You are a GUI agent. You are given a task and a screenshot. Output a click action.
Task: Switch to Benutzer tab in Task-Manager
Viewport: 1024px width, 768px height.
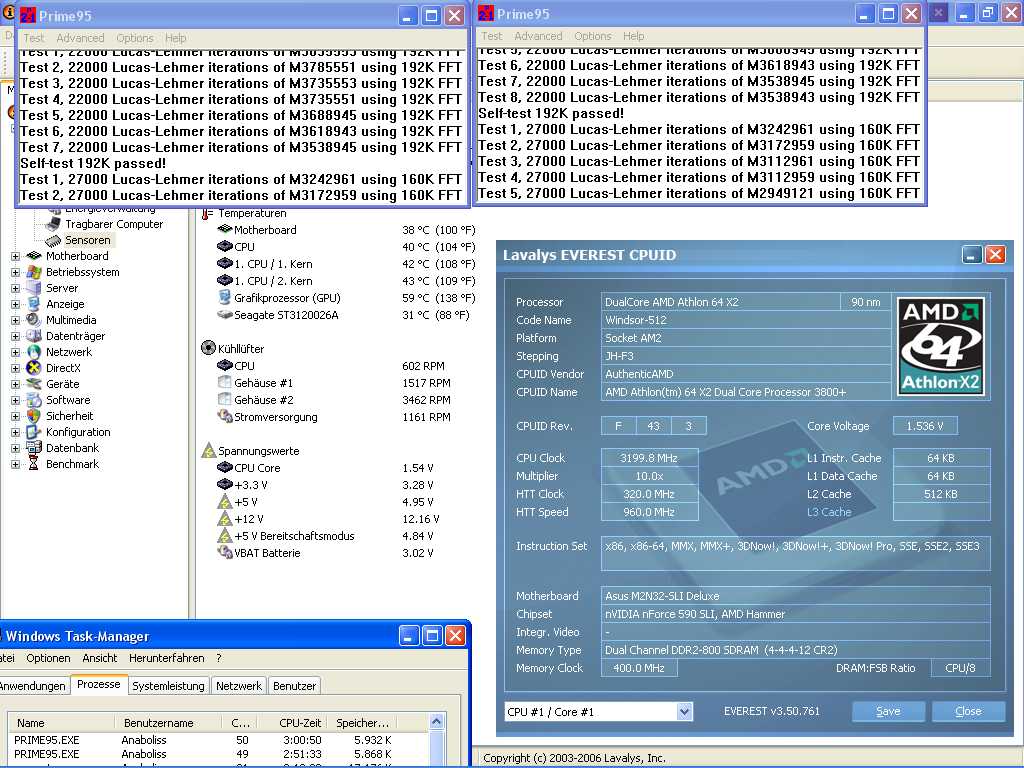[295, 686]
